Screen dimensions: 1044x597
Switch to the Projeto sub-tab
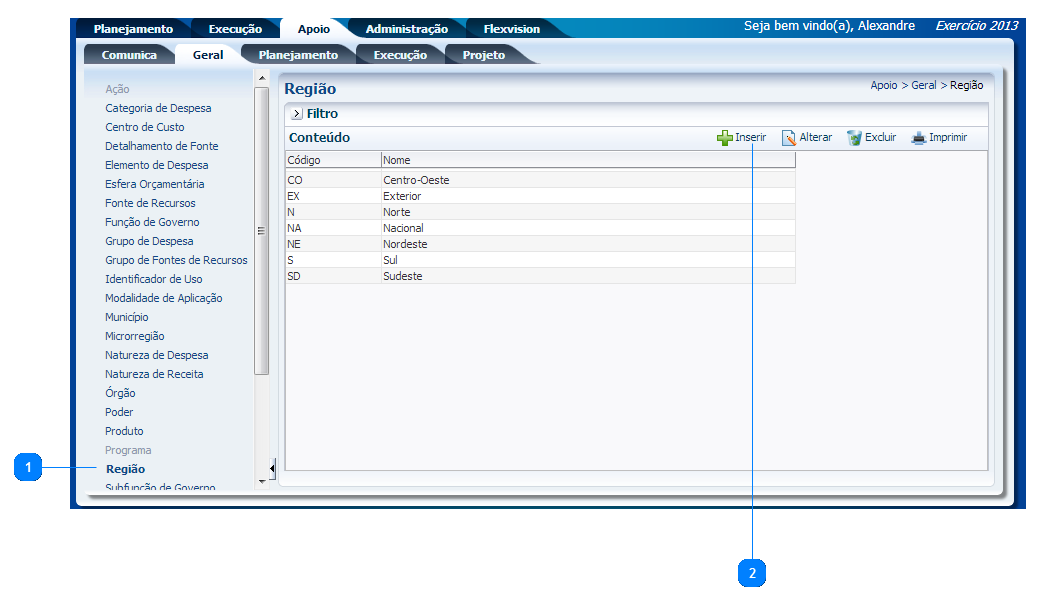483,55
